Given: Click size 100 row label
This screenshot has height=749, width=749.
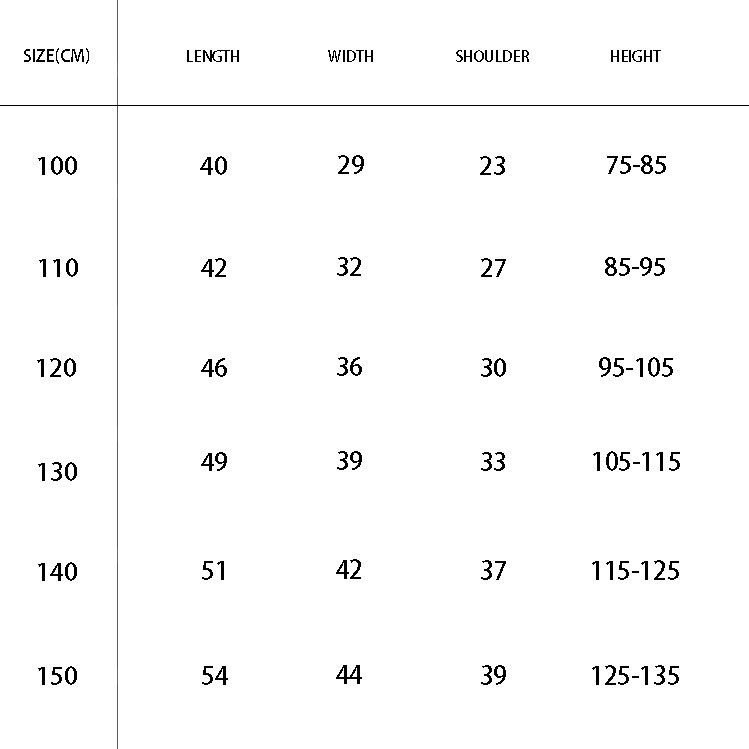Looking at the screenshot, I should (x=57, y=165).
